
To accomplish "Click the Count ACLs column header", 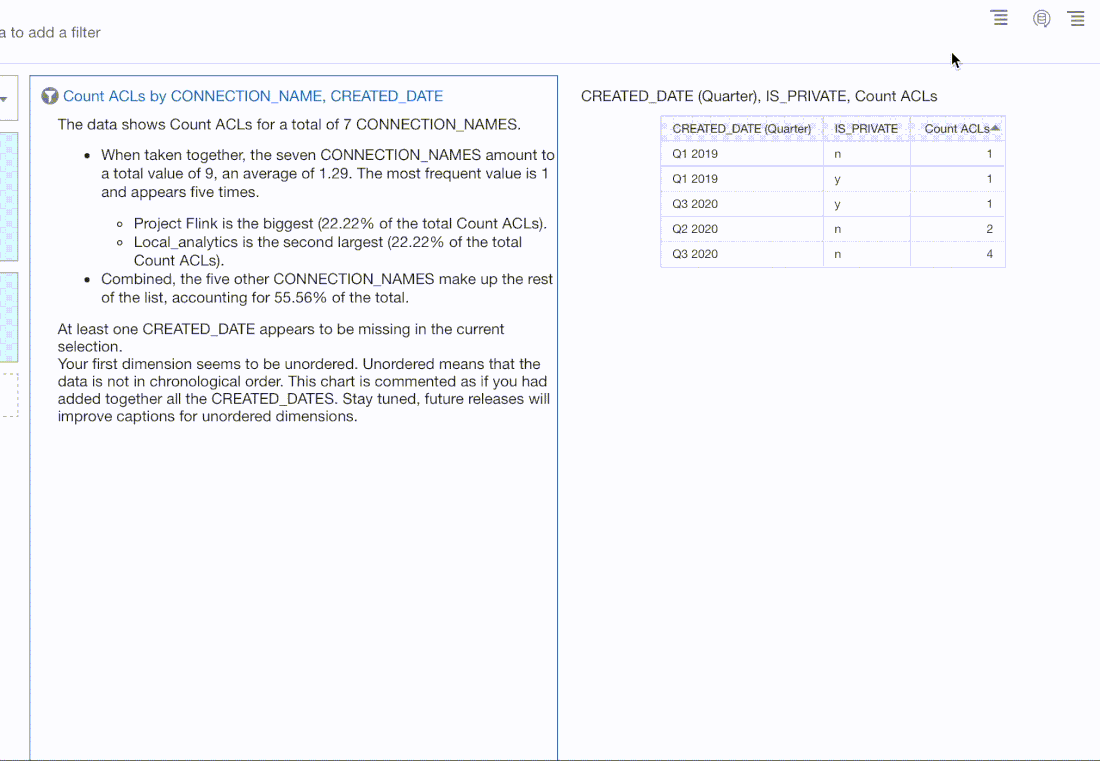I will pyautogui.click(x=957, y=128).
